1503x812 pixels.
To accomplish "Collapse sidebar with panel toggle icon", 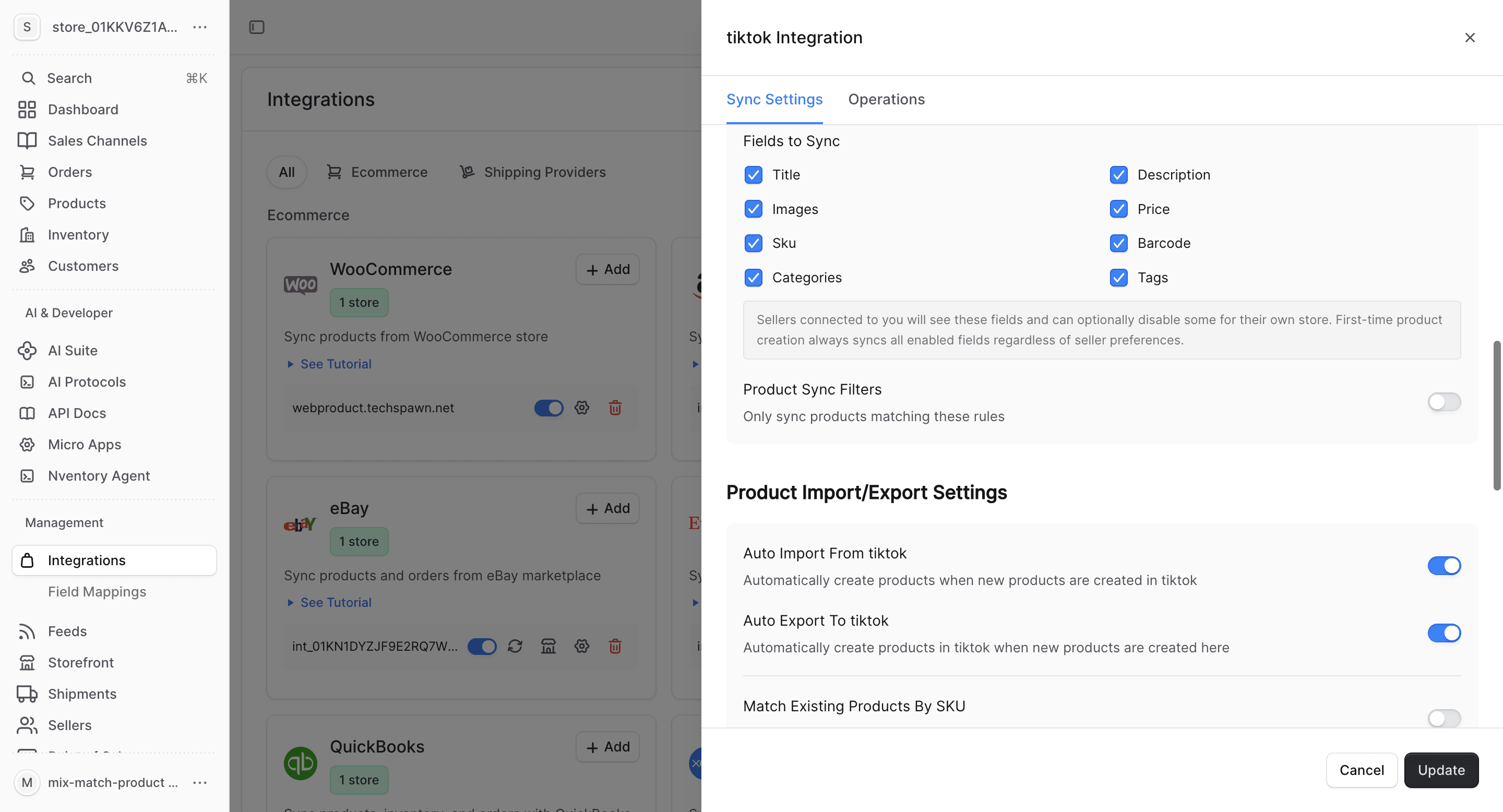I will 257,28.
